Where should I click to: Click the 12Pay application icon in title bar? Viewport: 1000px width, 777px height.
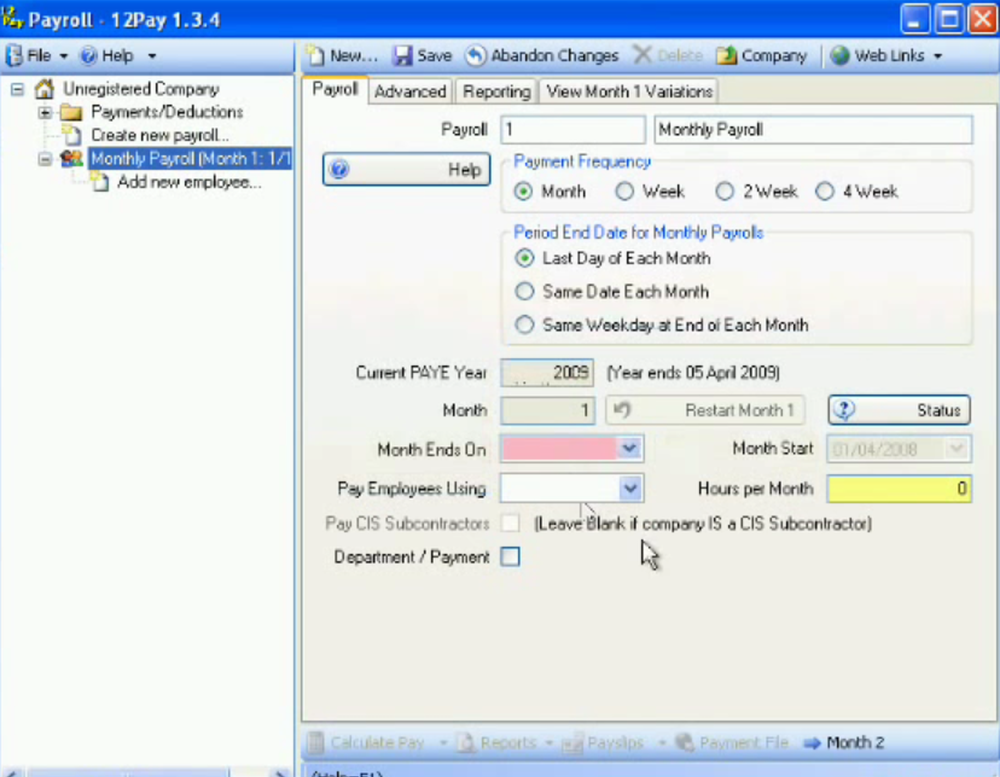(11, 17)
